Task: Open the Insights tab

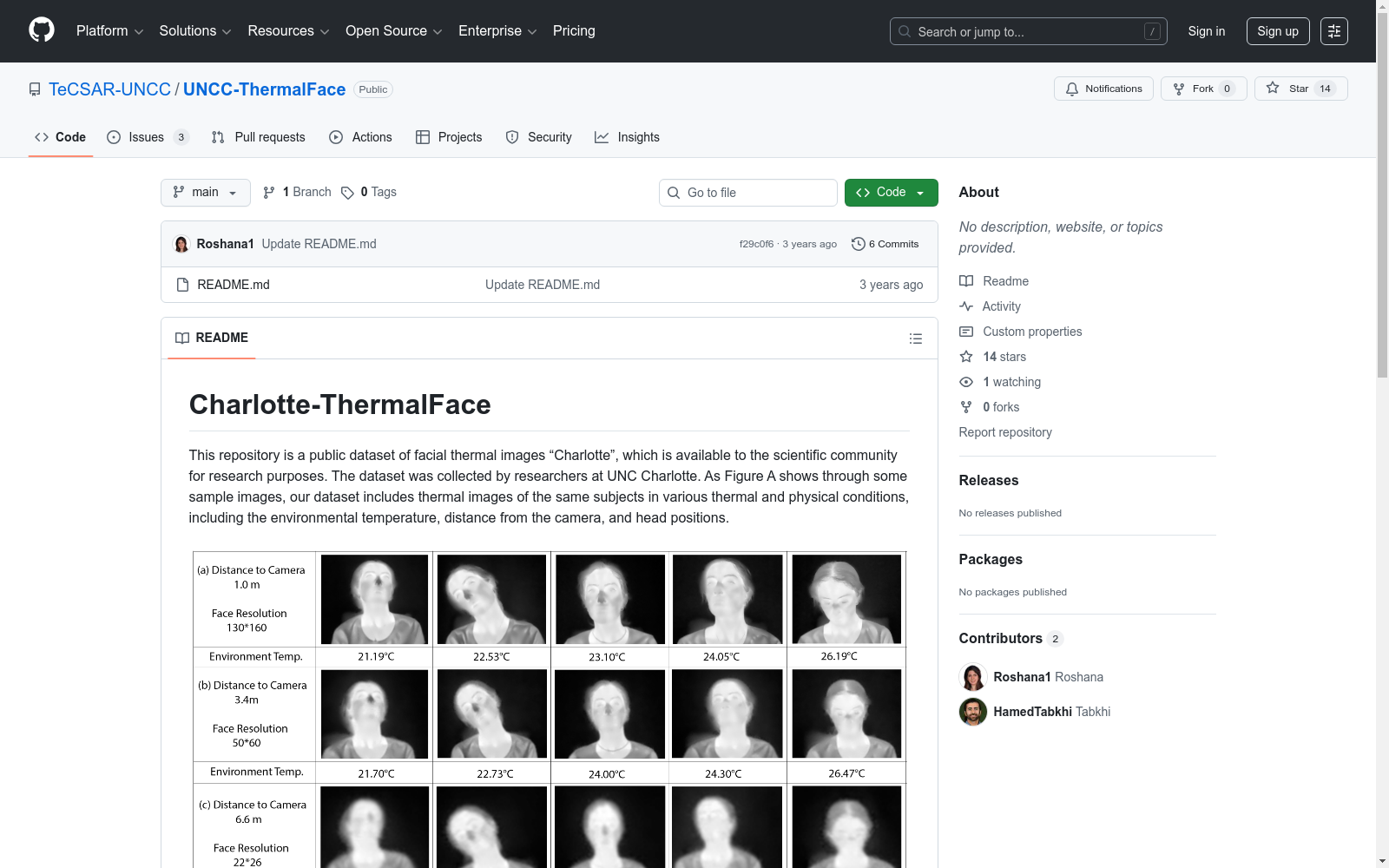Action: (627, 137)
